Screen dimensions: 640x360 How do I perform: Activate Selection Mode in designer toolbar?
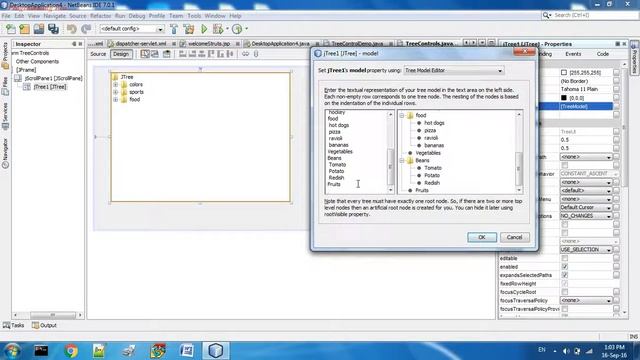click(145, 54)
